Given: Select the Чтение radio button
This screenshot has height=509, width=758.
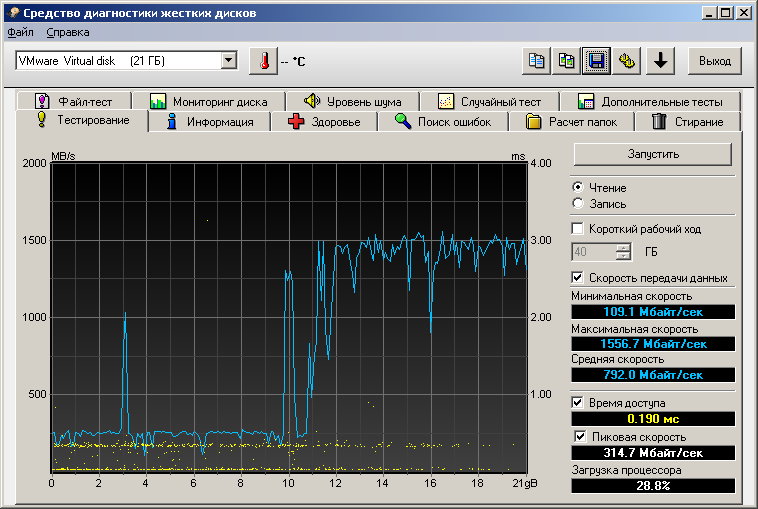Looking at the screenshot, I should pyautogui.click(x=577, y=187).
